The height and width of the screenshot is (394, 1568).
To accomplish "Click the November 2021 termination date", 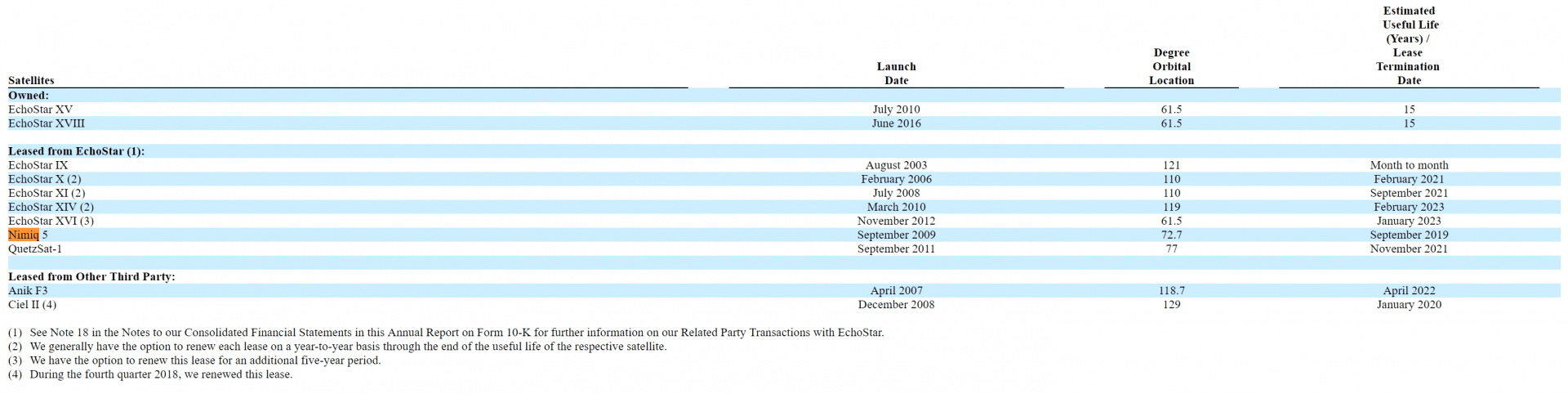I will (1409, 248).
